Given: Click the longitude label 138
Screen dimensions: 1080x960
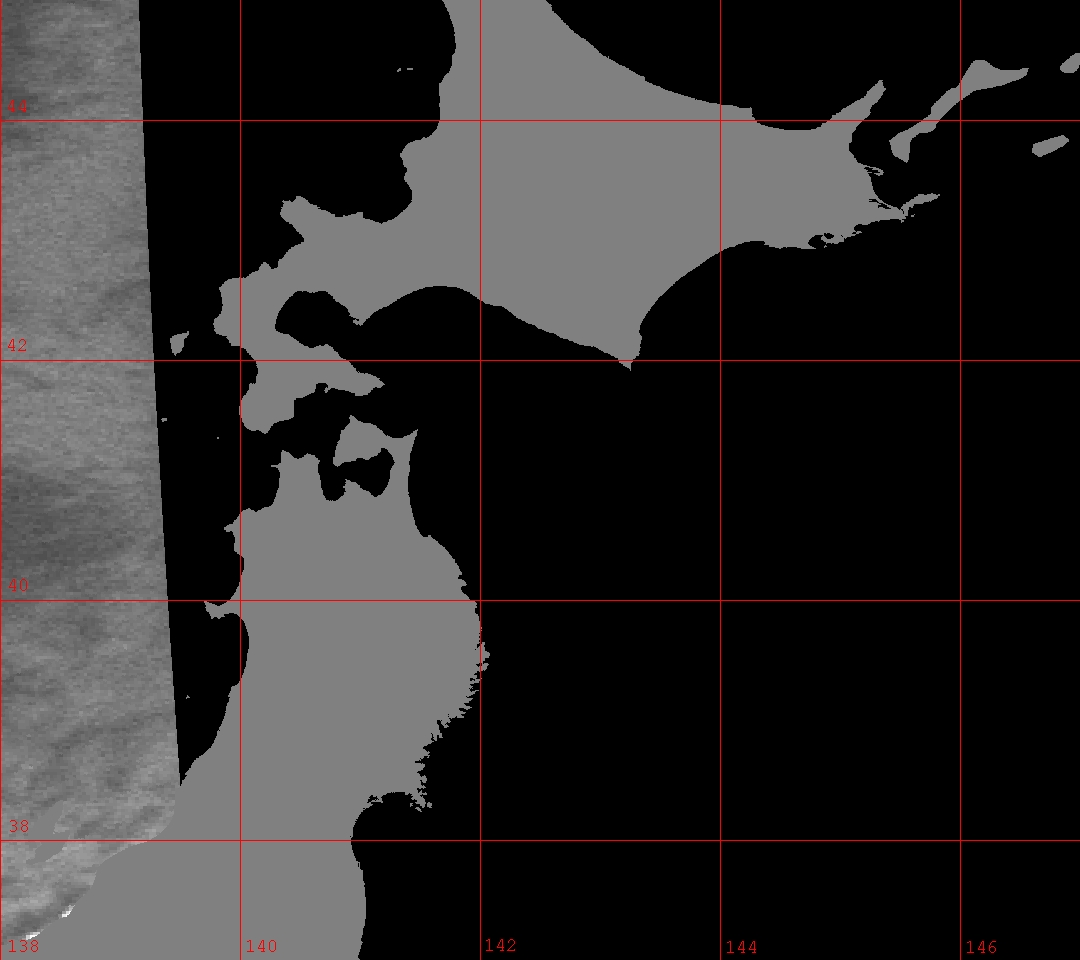Looking at the screenshot, I should (x=23, y=946).
